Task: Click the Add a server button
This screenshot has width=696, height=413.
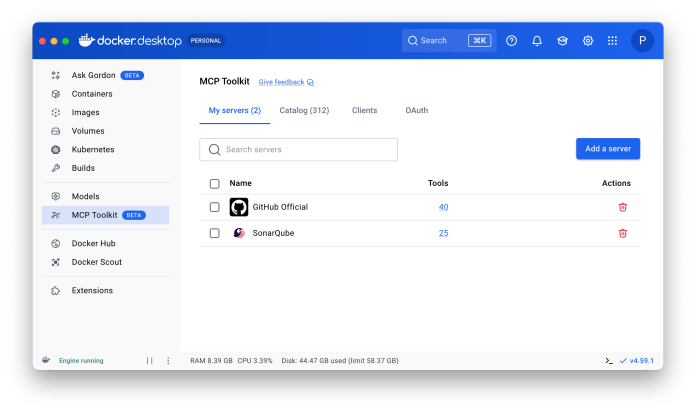Action: 607,149
